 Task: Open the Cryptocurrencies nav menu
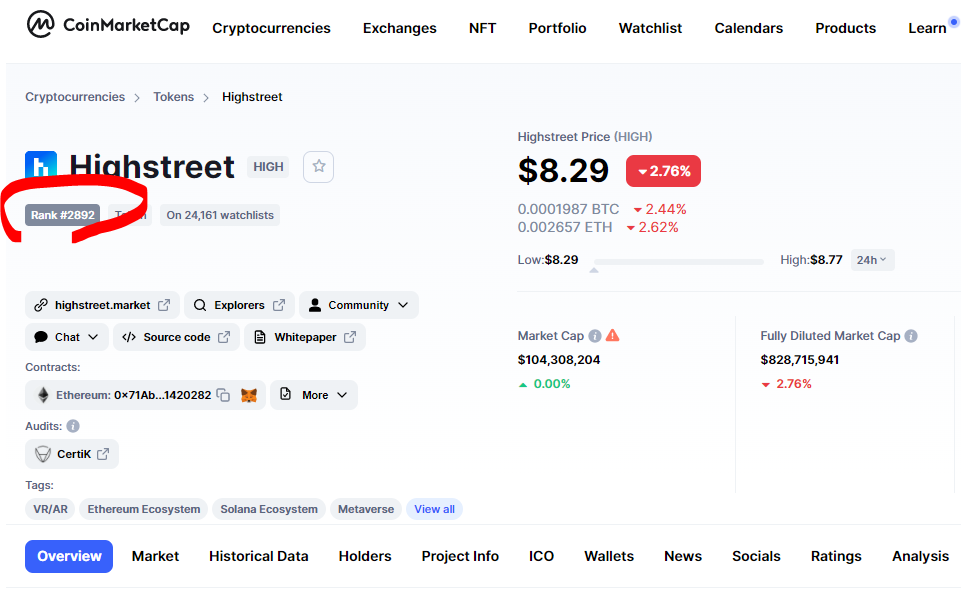point(272,28)
